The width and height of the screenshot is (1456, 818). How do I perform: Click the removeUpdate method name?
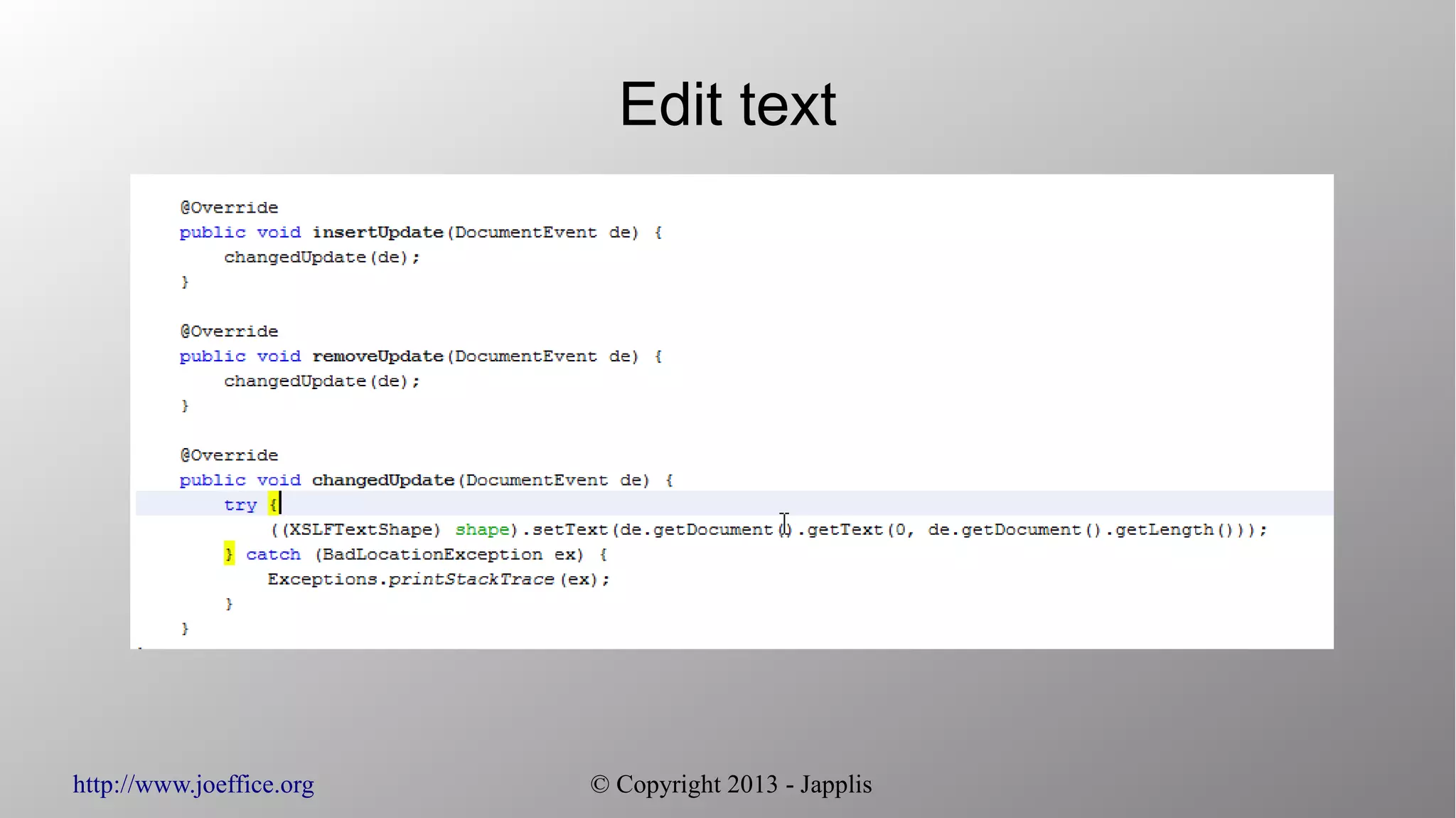coord(378,356)
